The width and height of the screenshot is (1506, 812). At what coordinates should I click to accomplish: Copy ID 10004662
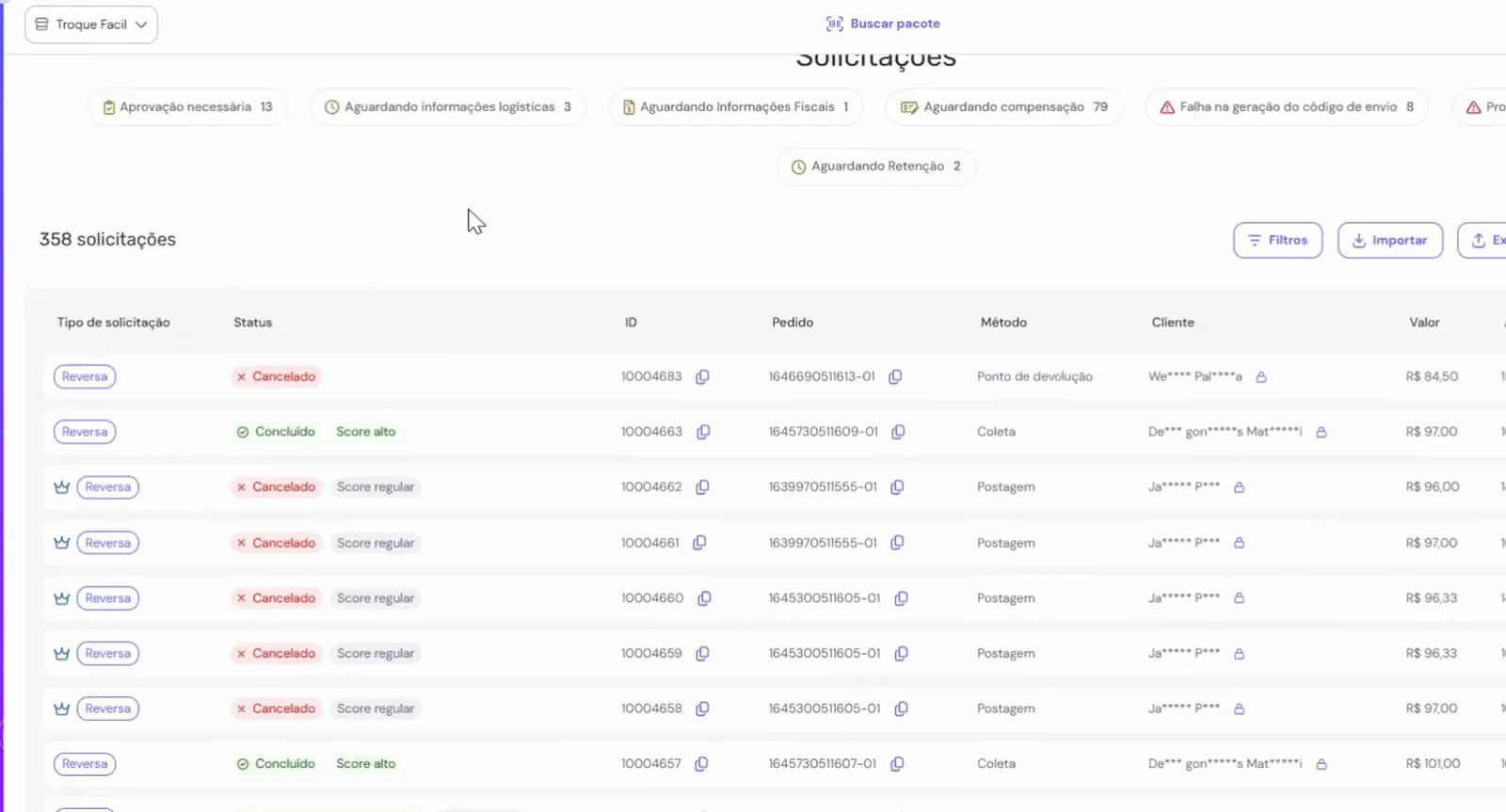tap(702, 487)
